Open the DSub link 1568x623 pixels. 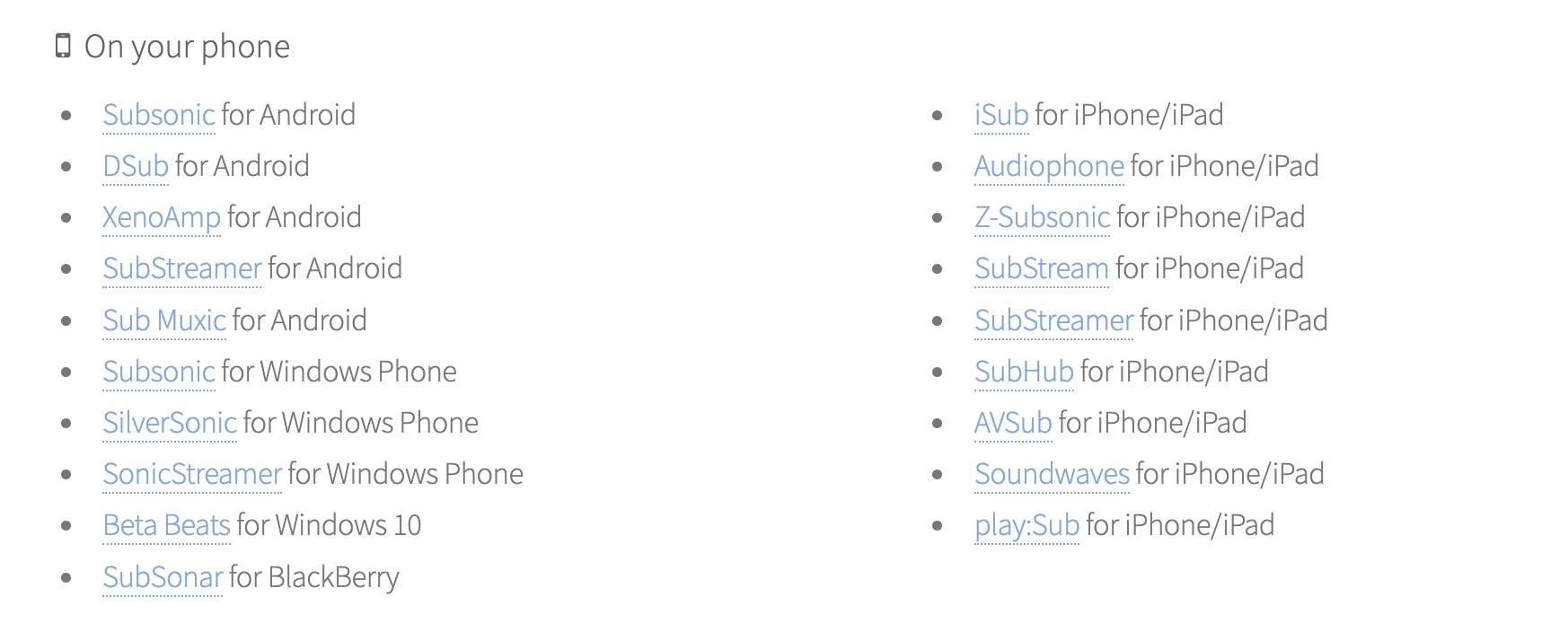(x=136, y=166)
